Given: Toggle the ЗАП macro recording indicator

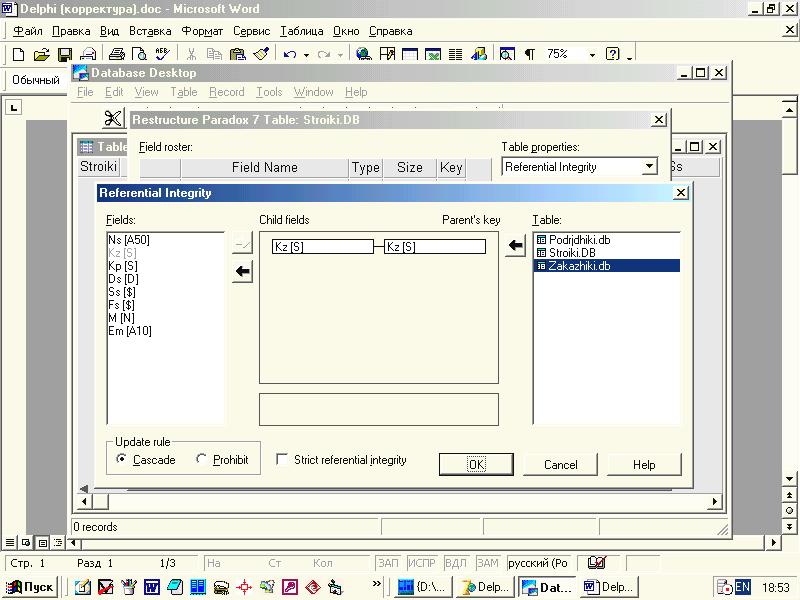Looking at the screenshot, I should point(387,563).
